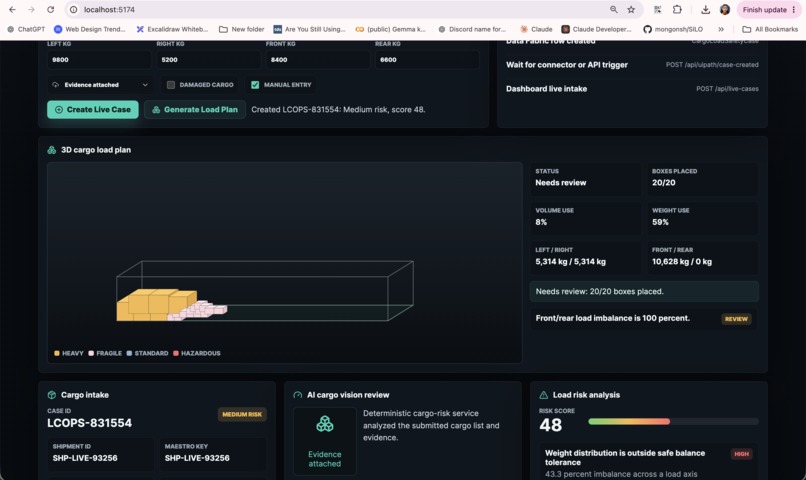This screenshot has height=480, width=806.
Task: Open the ChatGPT bookmark
Action: [26, 29]
